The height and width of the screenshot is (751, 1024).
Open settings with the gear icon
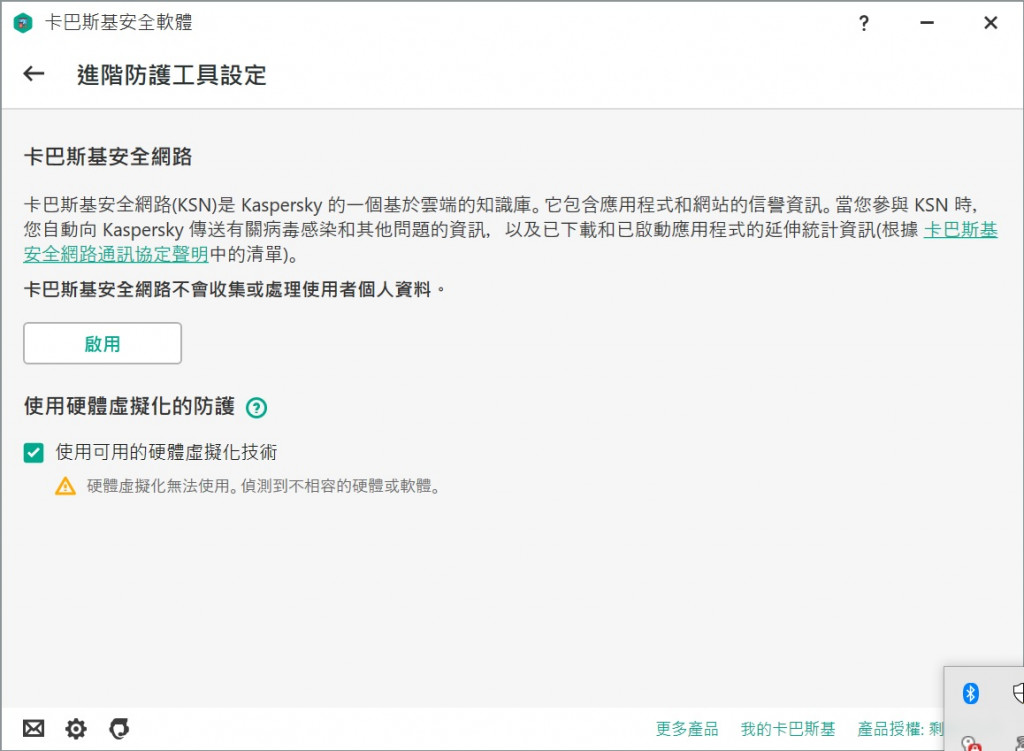(76, 728)
